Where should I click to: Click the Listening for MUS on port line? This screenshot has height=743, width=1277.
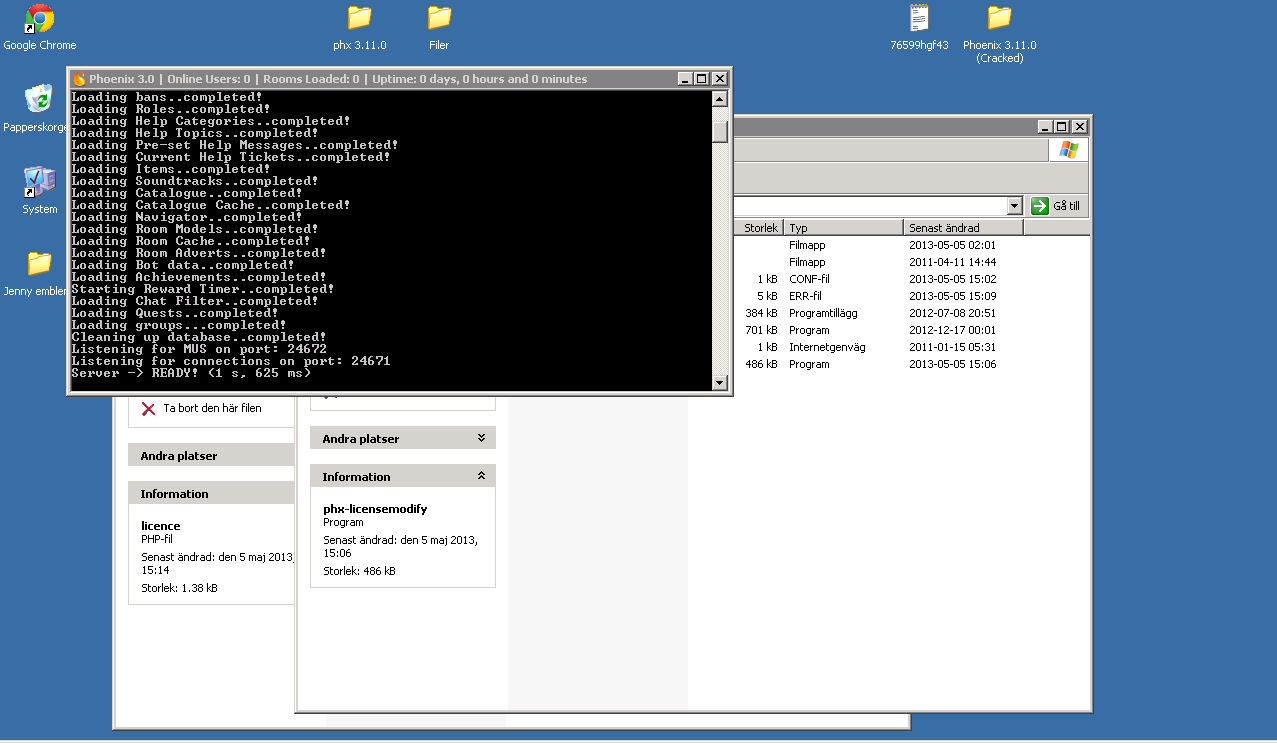click(x=199, y=349)
